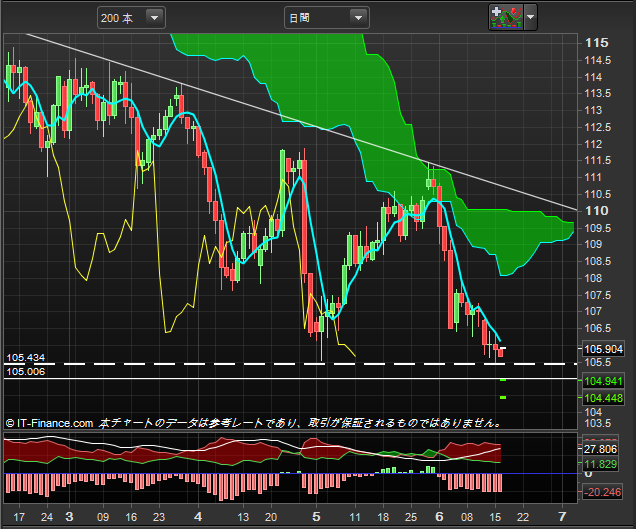Click the bold 110 price axis label
This screenshot has width=636, height=529.
tap(596, 211)
